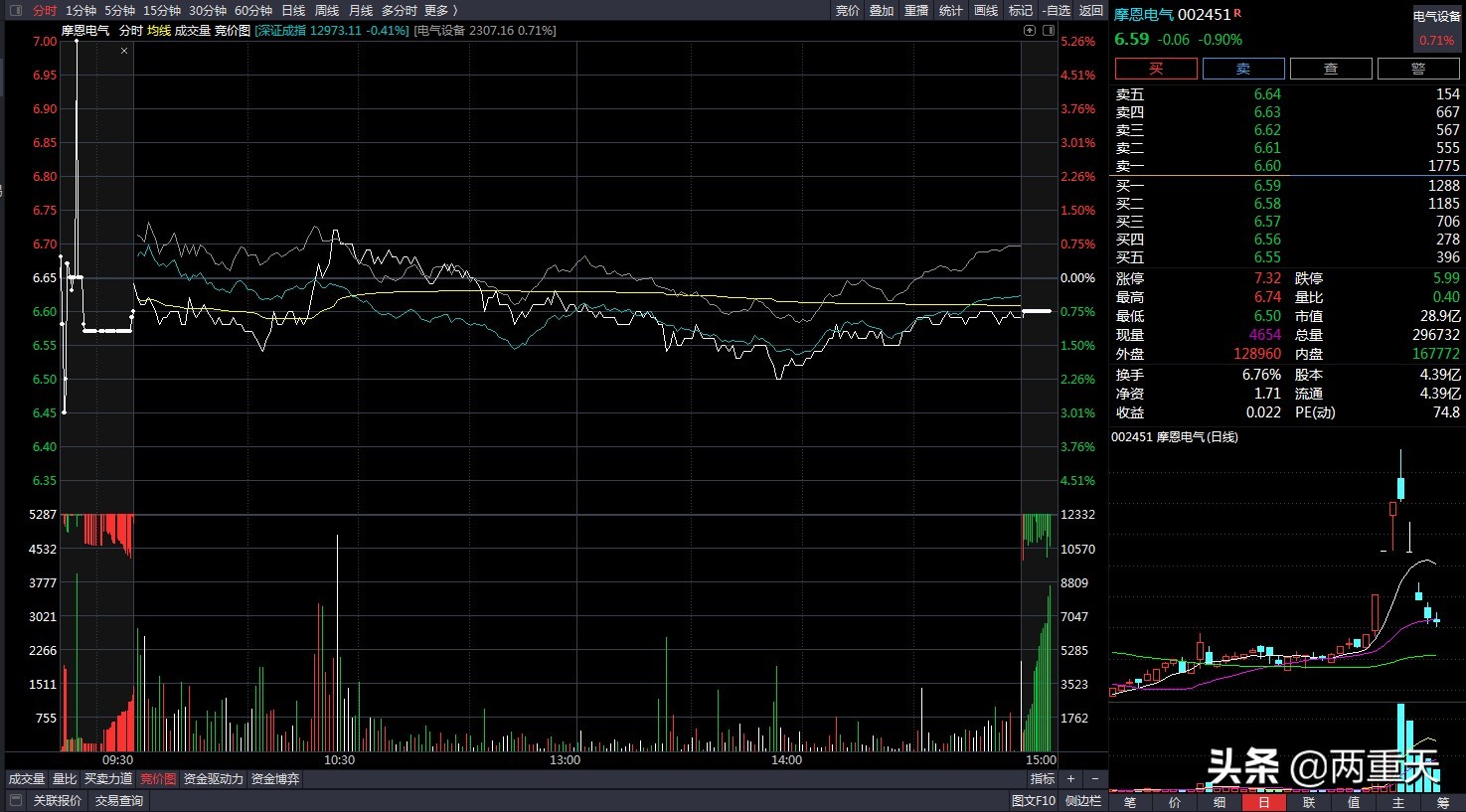The width and height of the screenshot is (1466, 812).
Task: Click the 返回 back button
Action: 1091,10
